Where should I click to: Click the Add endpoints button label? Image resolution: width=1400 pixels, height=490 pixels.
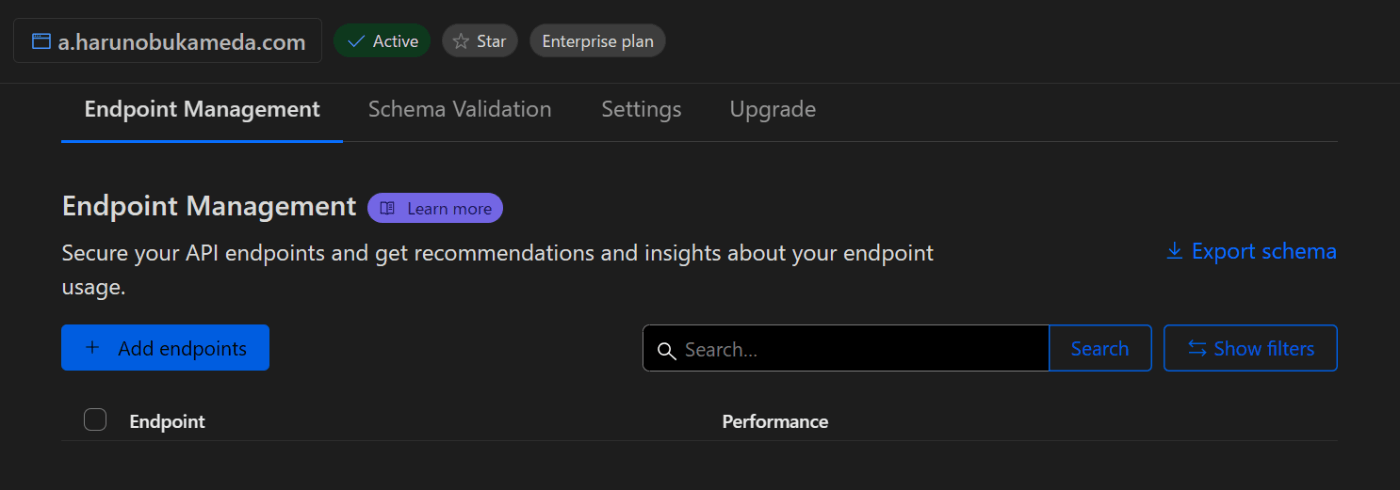tap(182, 348)
